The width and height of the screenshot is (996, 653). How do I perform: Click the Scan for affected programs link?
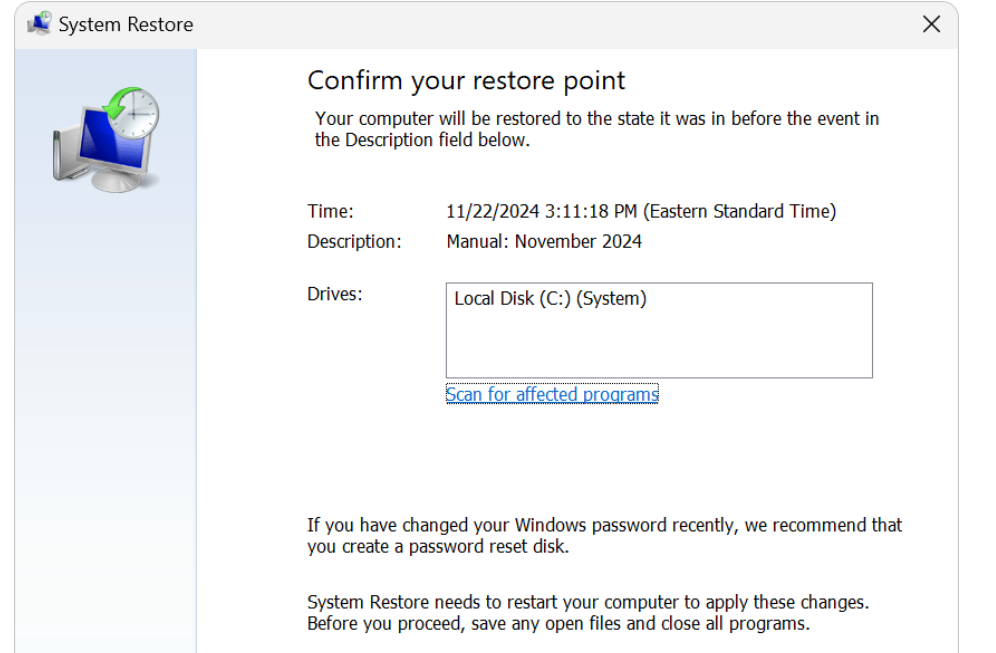pos(552,394)
